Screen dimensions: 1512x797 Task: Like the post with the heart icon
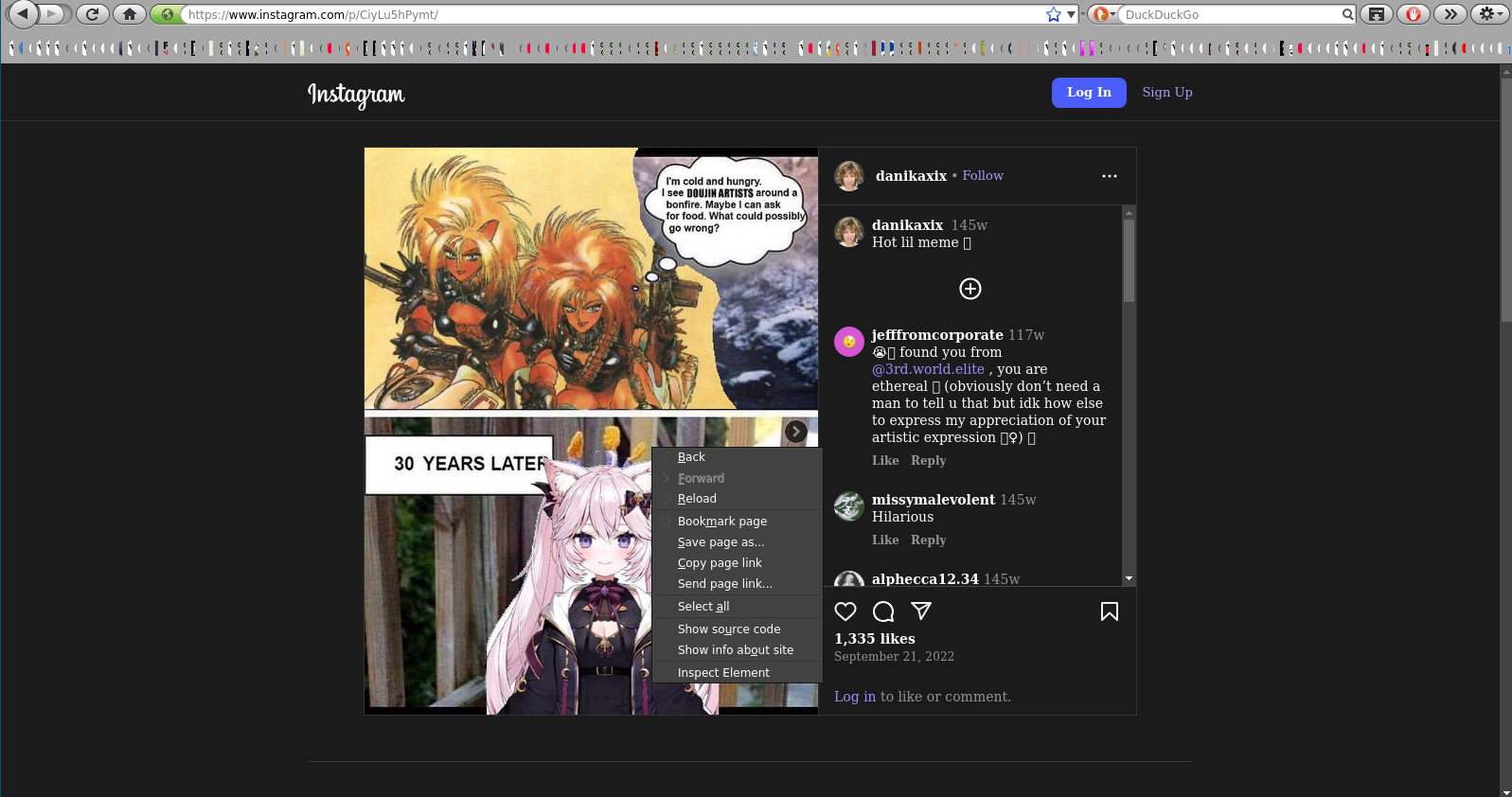pyautogui.click(x=845, y=611)
